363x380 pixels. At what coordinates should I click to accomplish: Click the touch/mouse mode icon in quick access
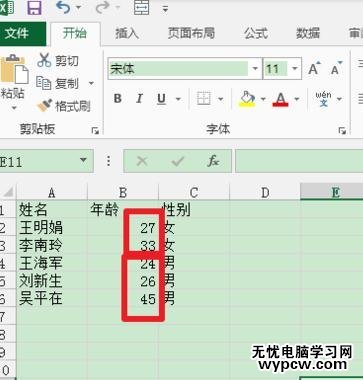141,7
